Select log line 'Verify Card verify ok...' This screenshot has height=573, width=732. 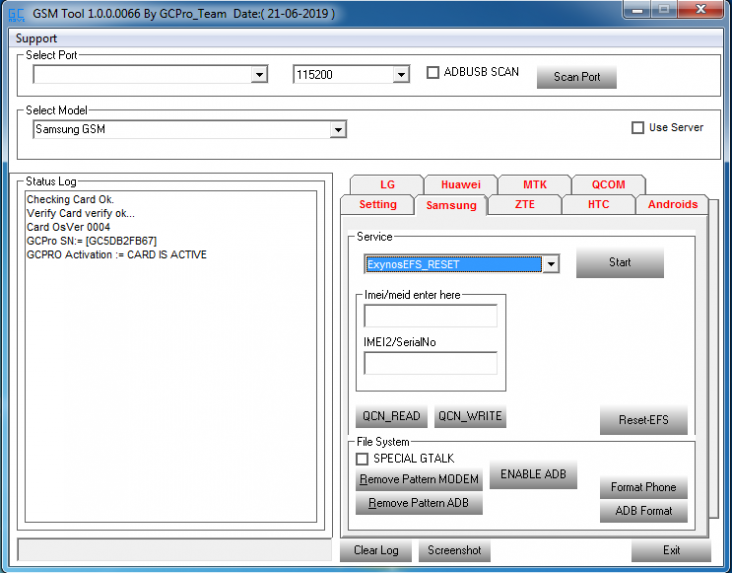coord(80,213)
